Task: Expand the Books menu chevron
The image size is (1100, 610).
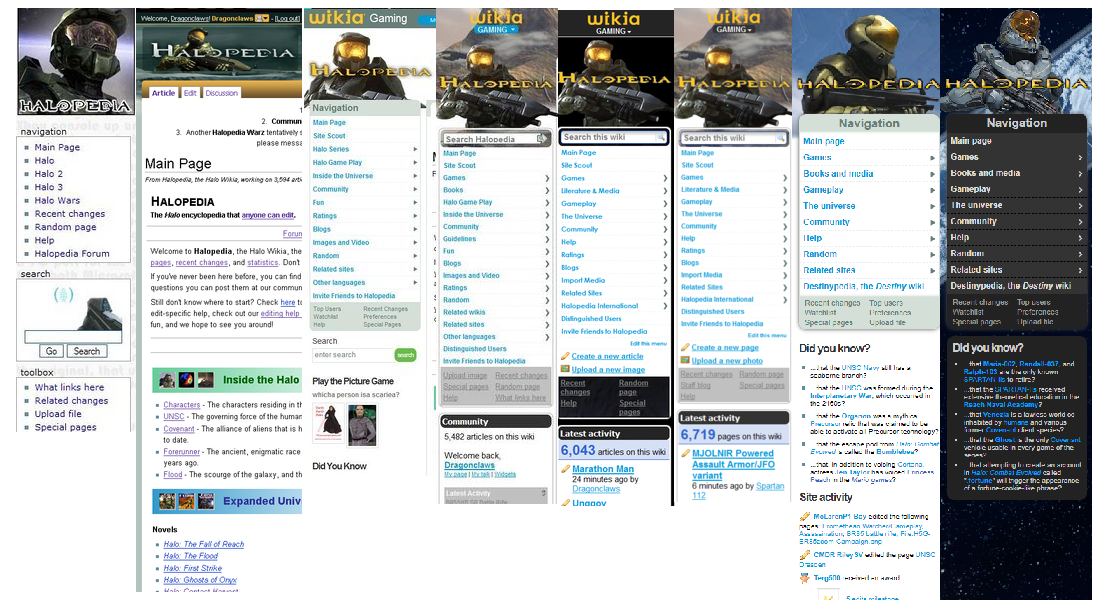Action: pos(547,190)
